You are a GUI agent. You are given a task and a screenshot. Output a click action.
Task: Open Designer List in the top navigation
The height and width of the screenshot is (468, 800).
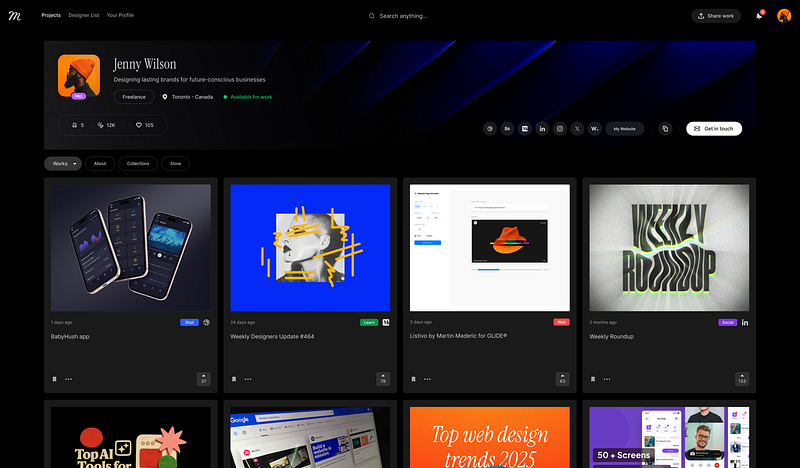tap(84, 15)
